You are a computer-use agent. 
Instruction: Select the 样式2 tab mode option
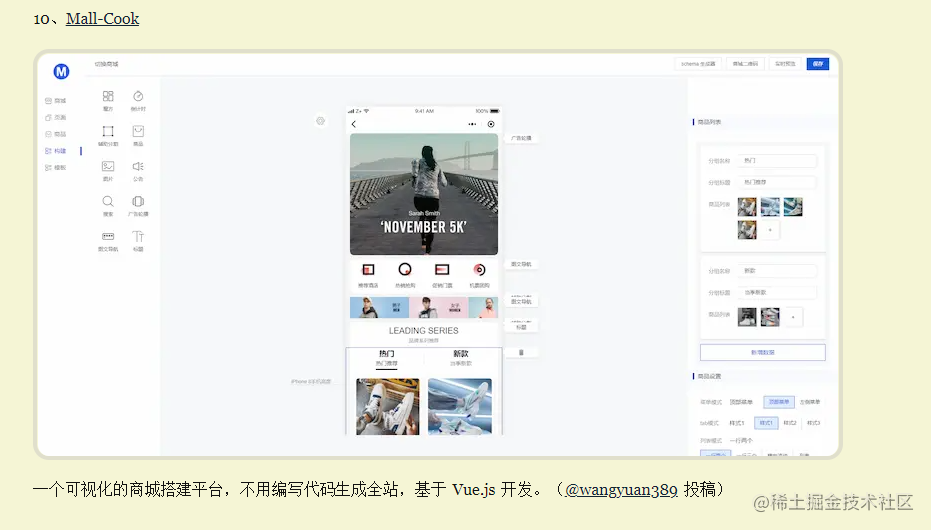pos(790,423)
